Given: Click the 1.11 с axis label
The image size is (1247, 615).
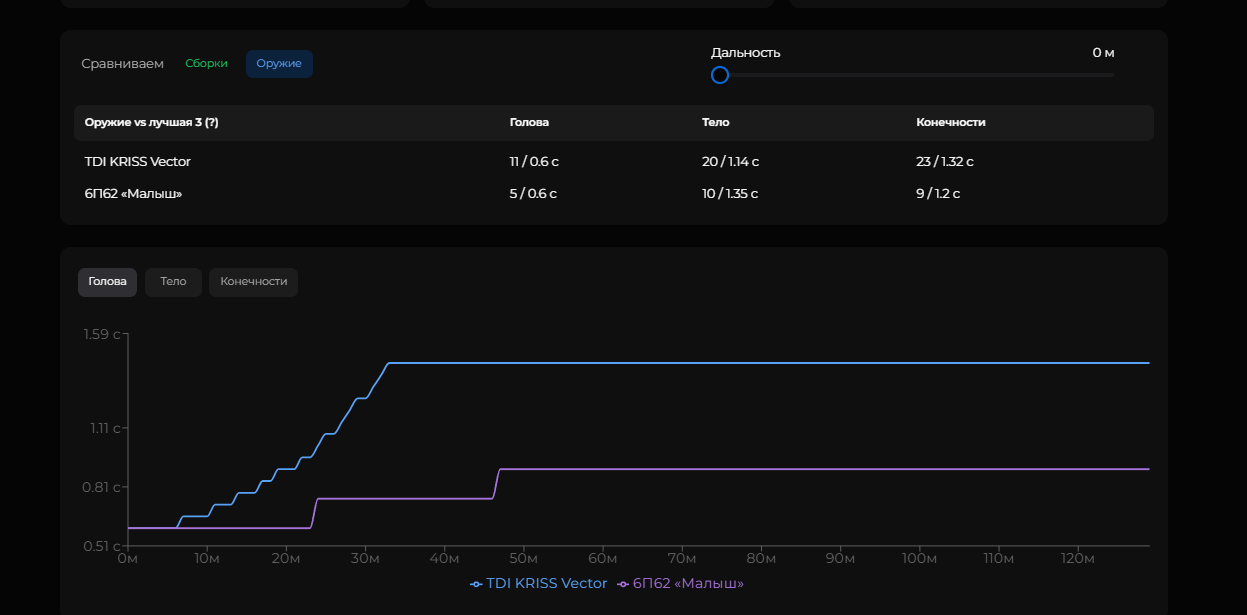Looking at the screenshot, I should click(104, 428).
